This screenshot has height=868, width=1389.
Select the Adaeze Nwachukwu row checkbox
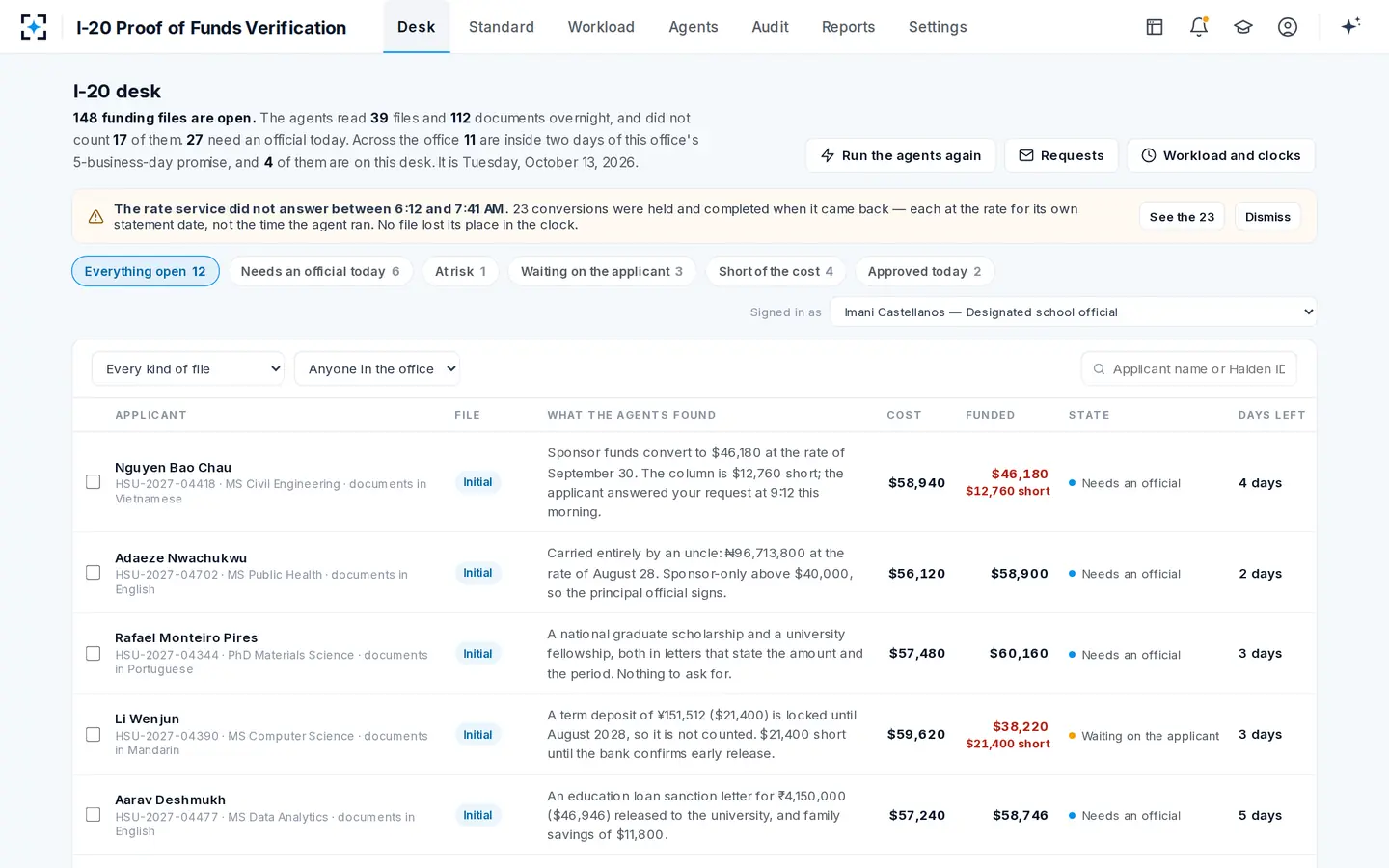94,573
